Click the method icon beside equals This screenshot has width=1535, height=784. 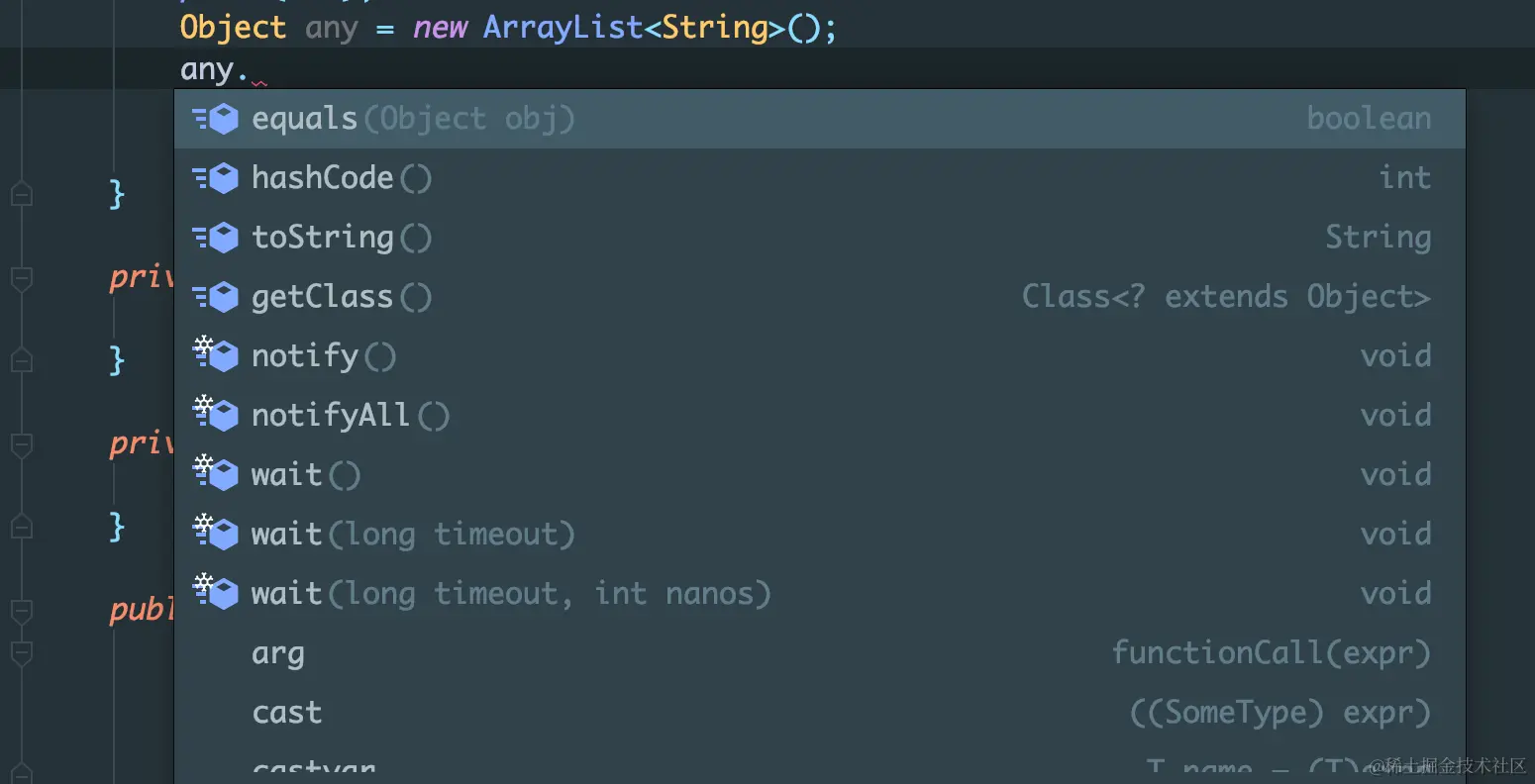pyautogui.click(x=216, y=119)
